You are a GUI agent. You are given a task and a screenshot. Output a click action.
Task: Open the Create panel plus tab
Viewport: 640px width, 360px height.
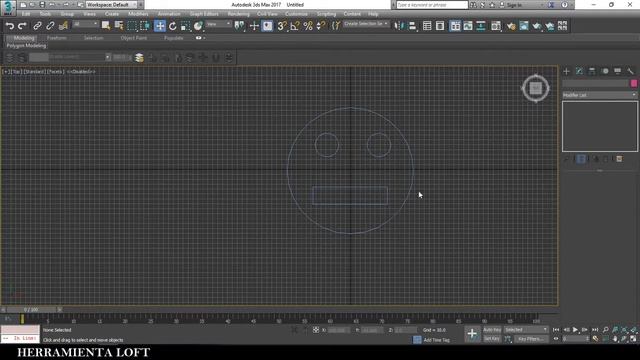(x=566, y=71)
